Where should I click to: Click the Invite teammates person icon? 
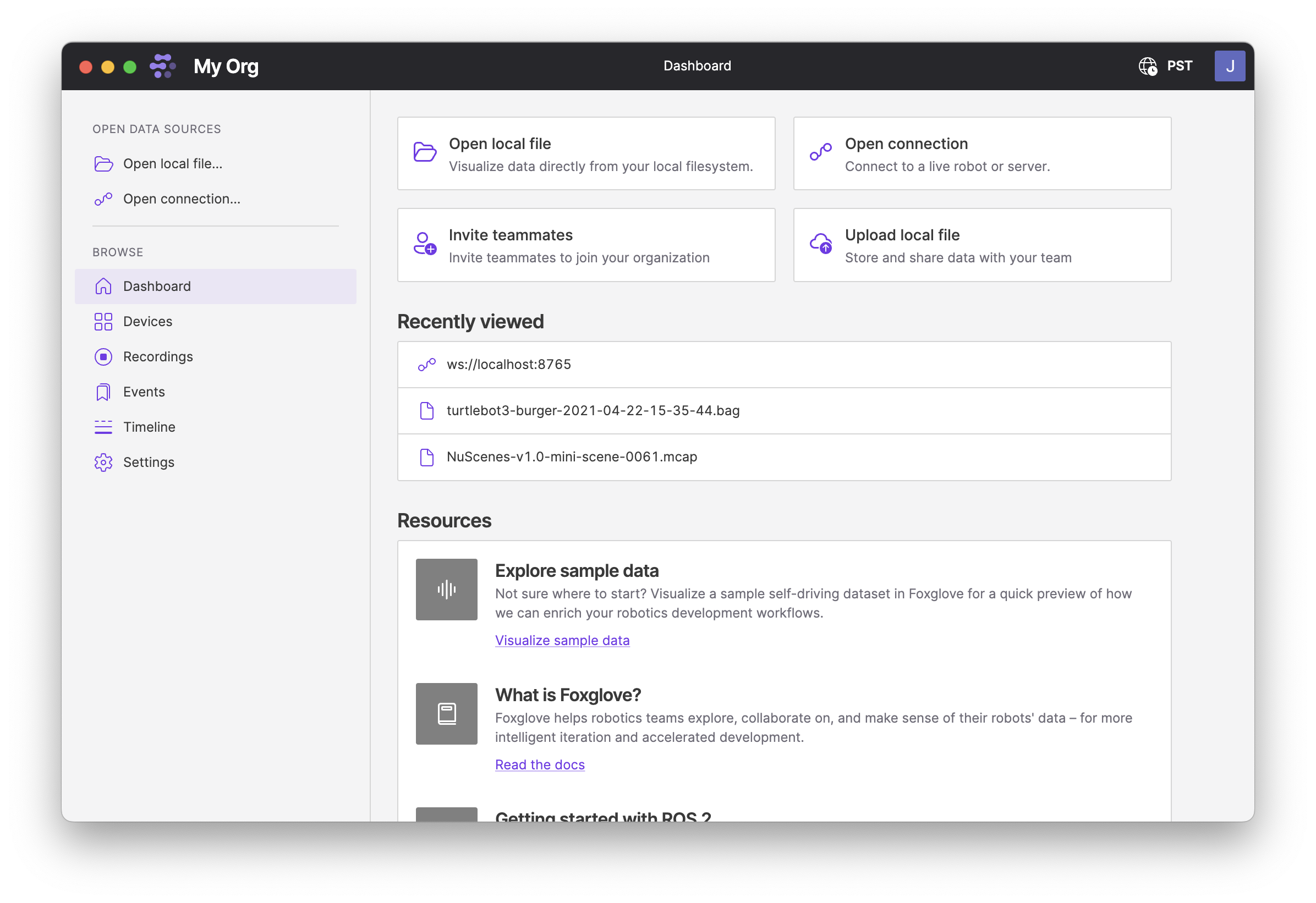click(x=424, y=244)
